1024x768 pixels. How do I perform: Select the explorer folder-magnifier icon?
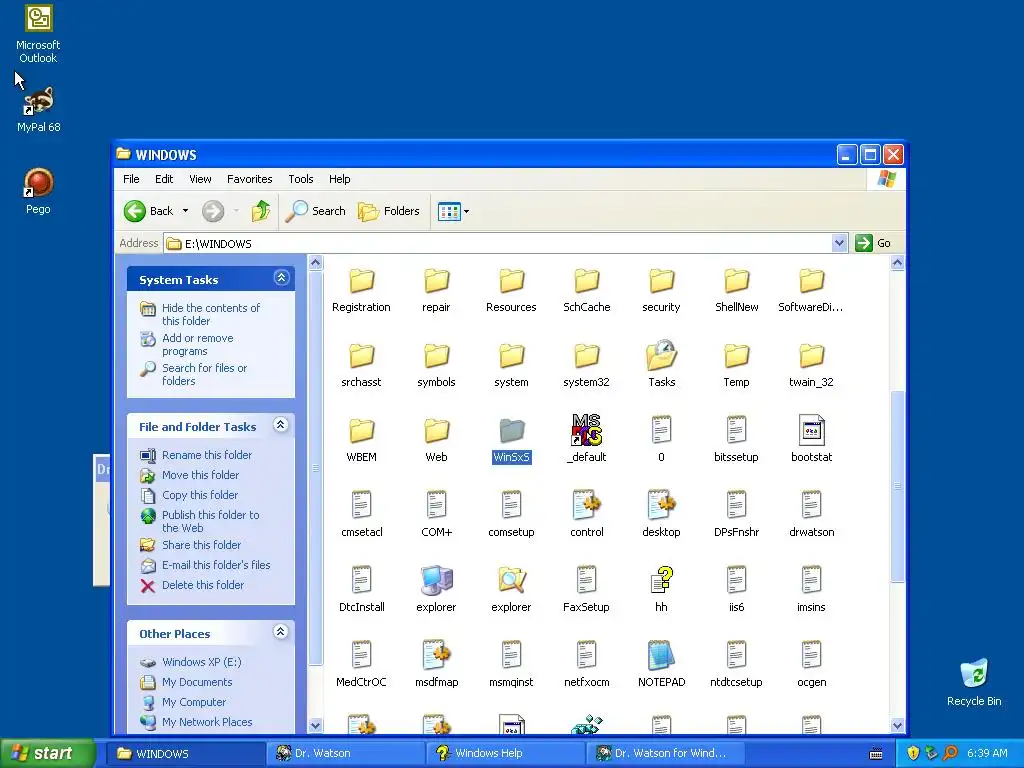pos(511,589)
